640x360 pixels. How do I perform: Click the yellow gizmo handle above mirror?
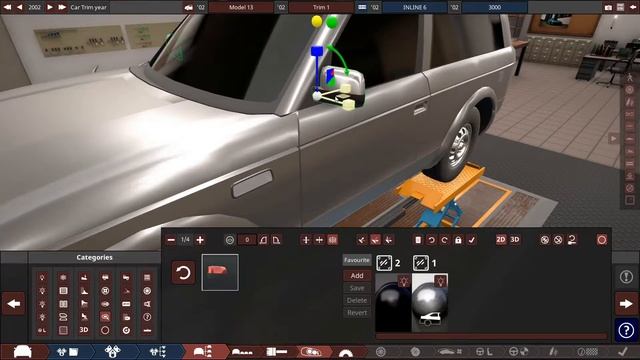[317, 21]
